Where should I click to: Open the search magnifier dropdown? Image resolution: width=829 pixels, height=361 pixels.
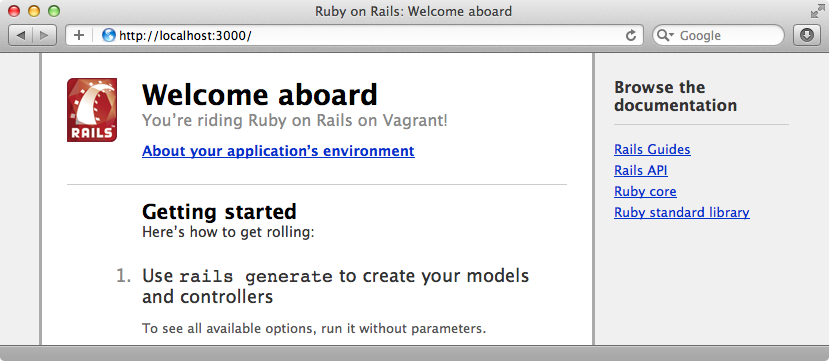point(665,35)
